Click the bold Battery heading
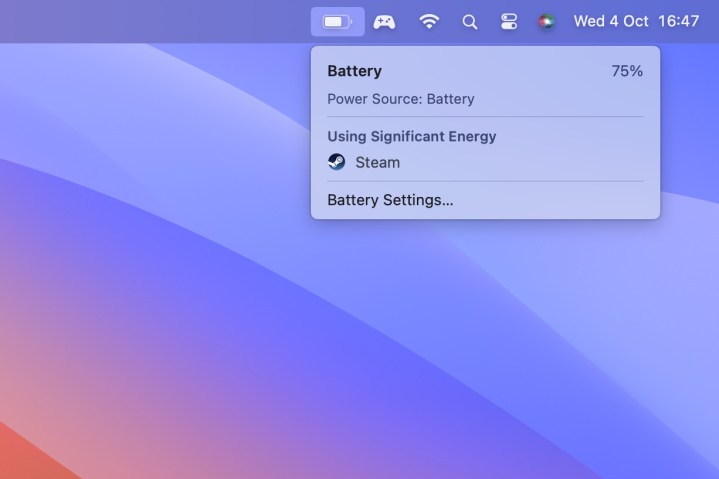This screenshot has height=479, width=719. [354, 71]
